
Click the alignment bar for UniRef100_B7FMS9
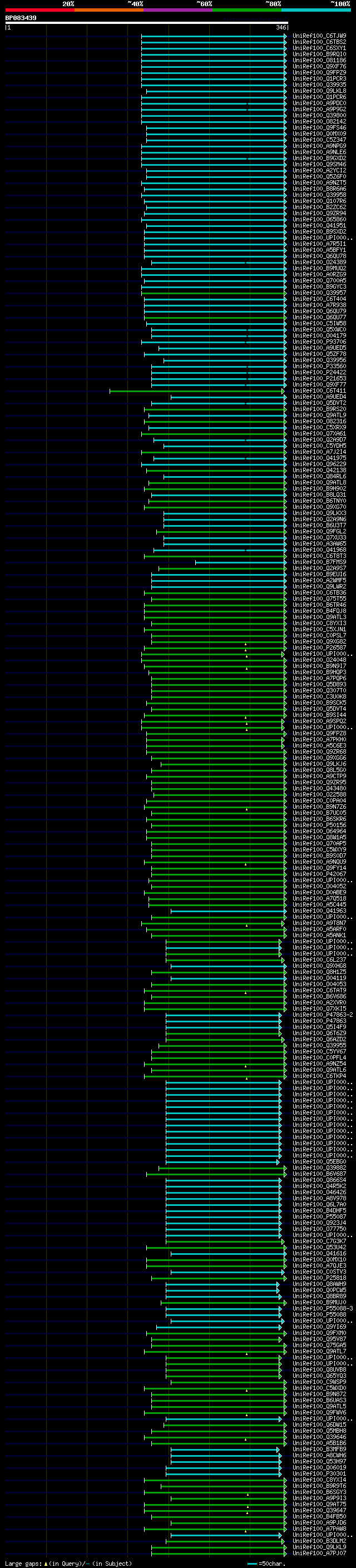coord(240,562)
